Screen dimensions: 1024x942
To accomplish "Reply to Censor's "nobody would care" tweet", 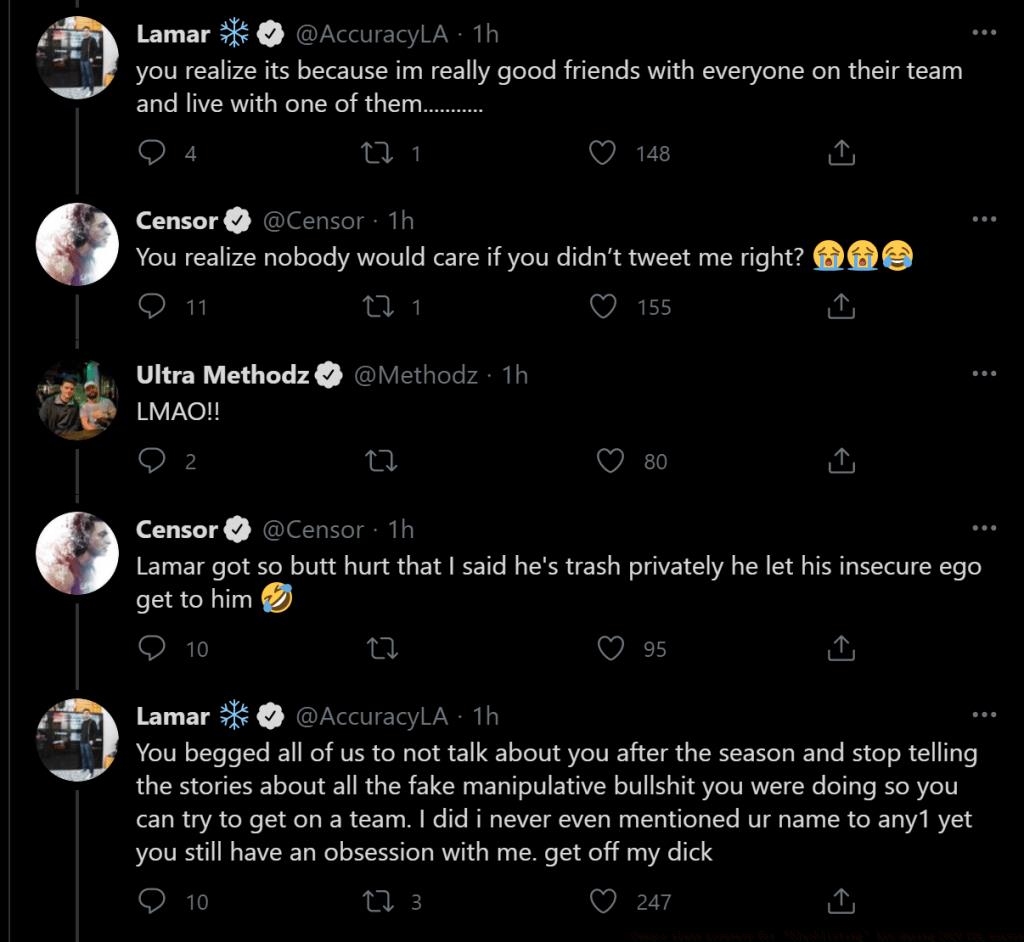I will coord(152,307).
